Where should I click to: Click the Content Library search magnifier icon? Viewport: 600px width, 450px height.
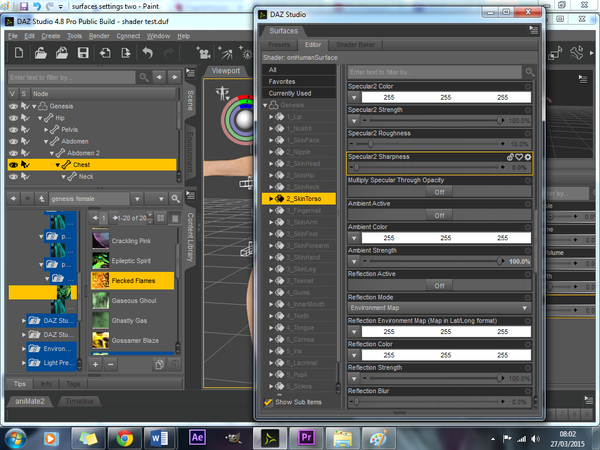point(175,199)
